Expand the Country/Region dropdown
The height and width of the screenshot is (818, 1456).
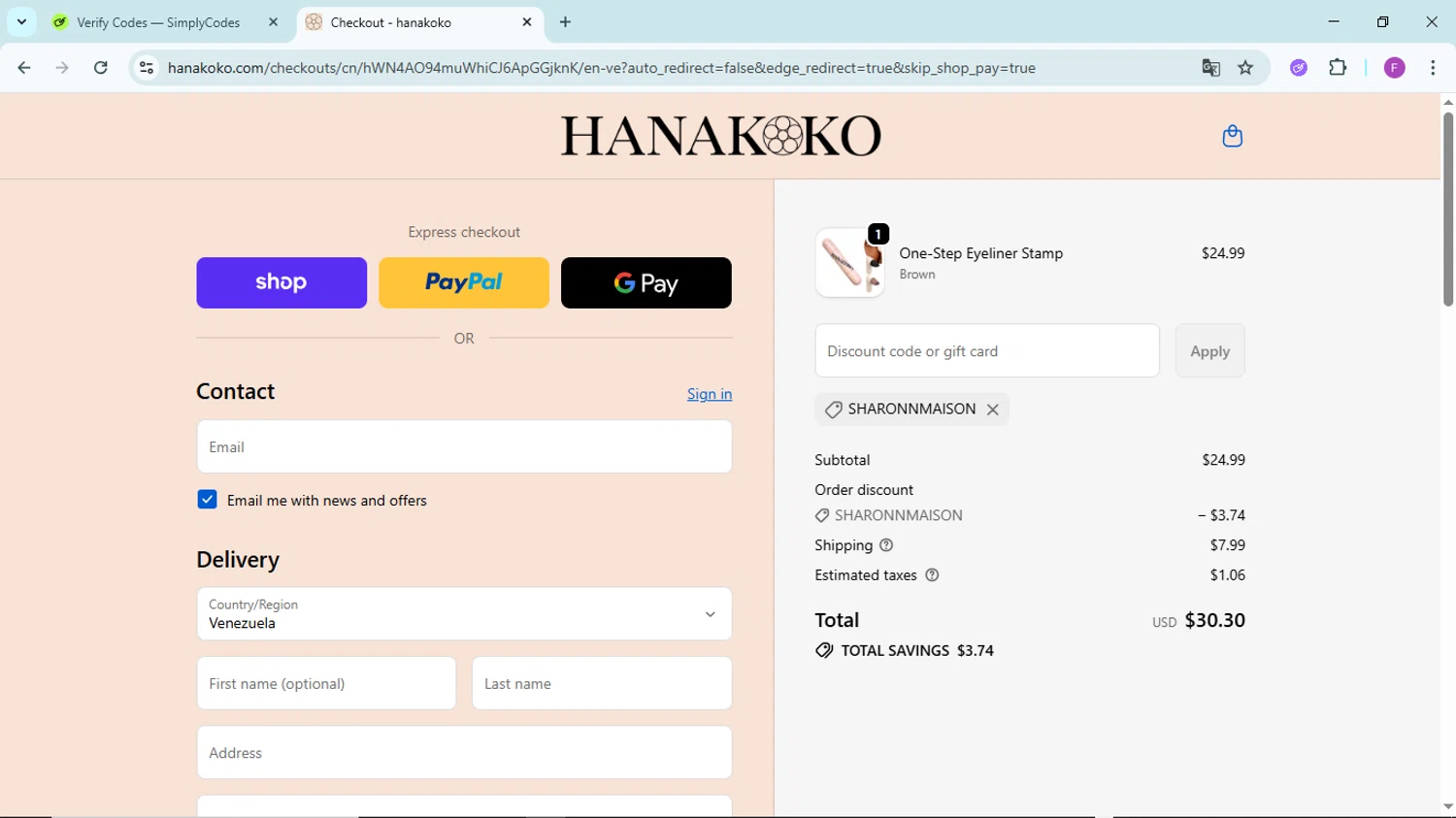(x=464, y=613)
